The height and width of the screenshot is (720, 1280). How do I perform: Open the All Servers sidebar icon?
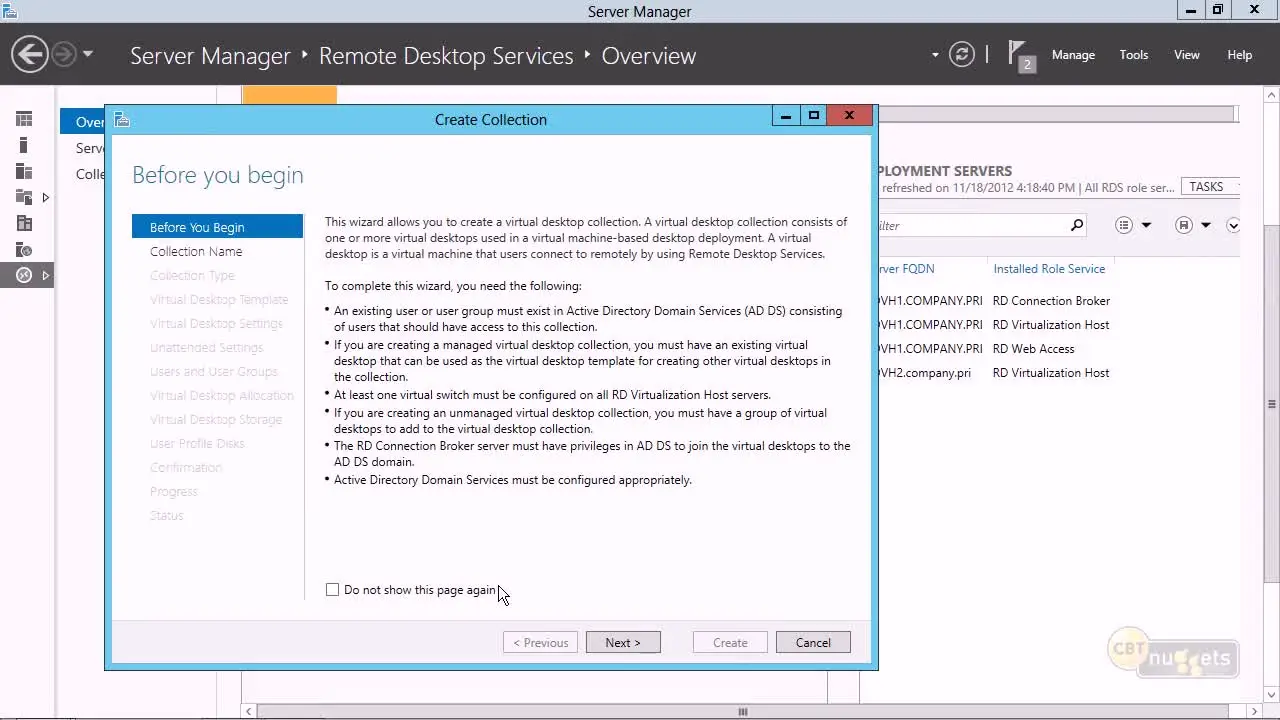point(24,171)
